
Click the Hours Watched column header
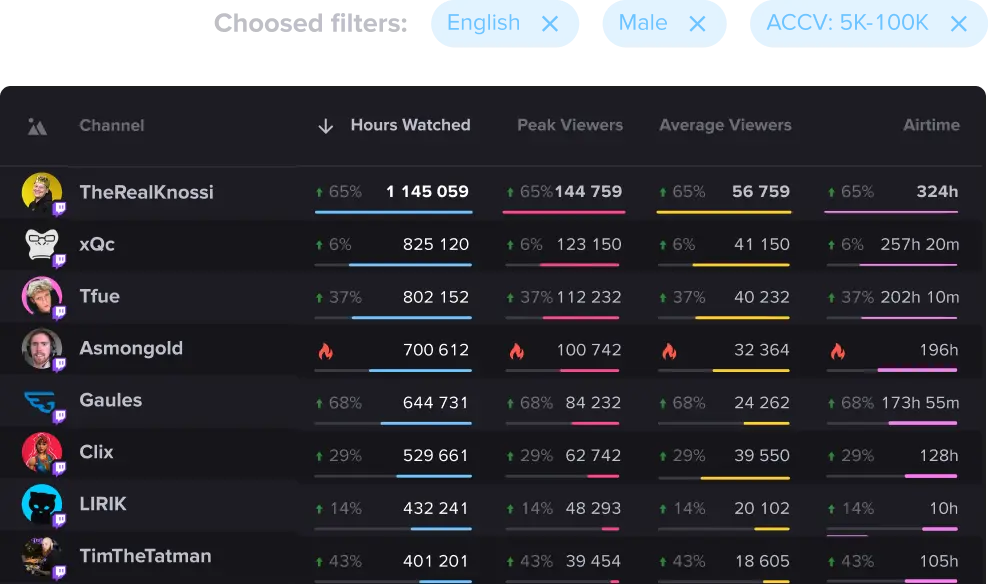click(410, 125)
